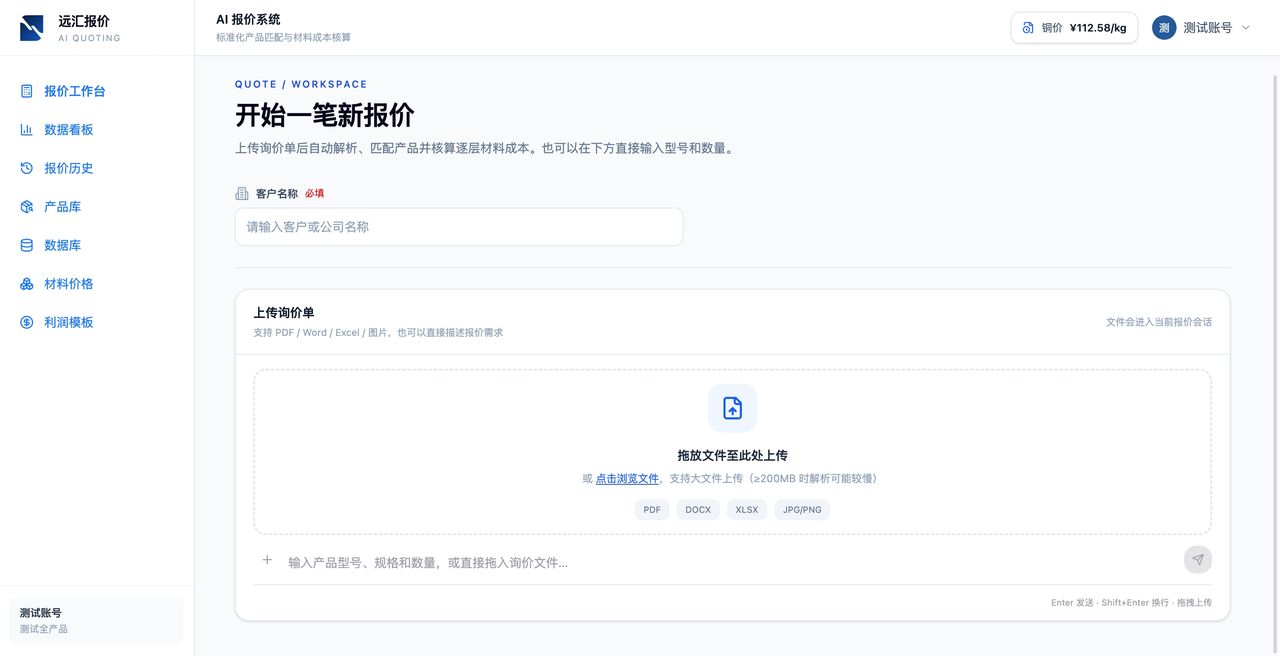Screen dimensions: 1280x656
Task: Click the 报价历史 clock icon
Action: pyautogui.click(x=27, y=168)
